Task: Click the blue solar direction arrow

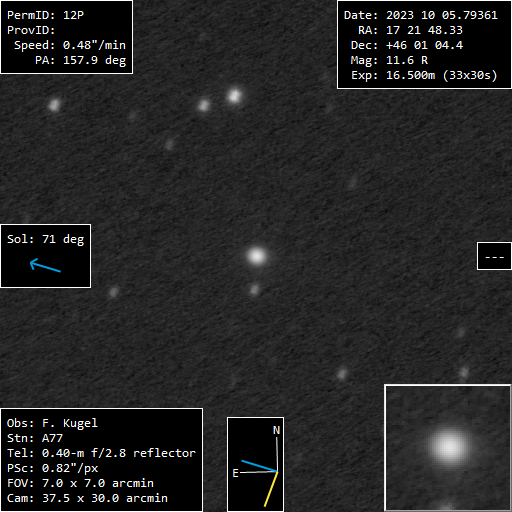Action: click(x=45, y=265)
